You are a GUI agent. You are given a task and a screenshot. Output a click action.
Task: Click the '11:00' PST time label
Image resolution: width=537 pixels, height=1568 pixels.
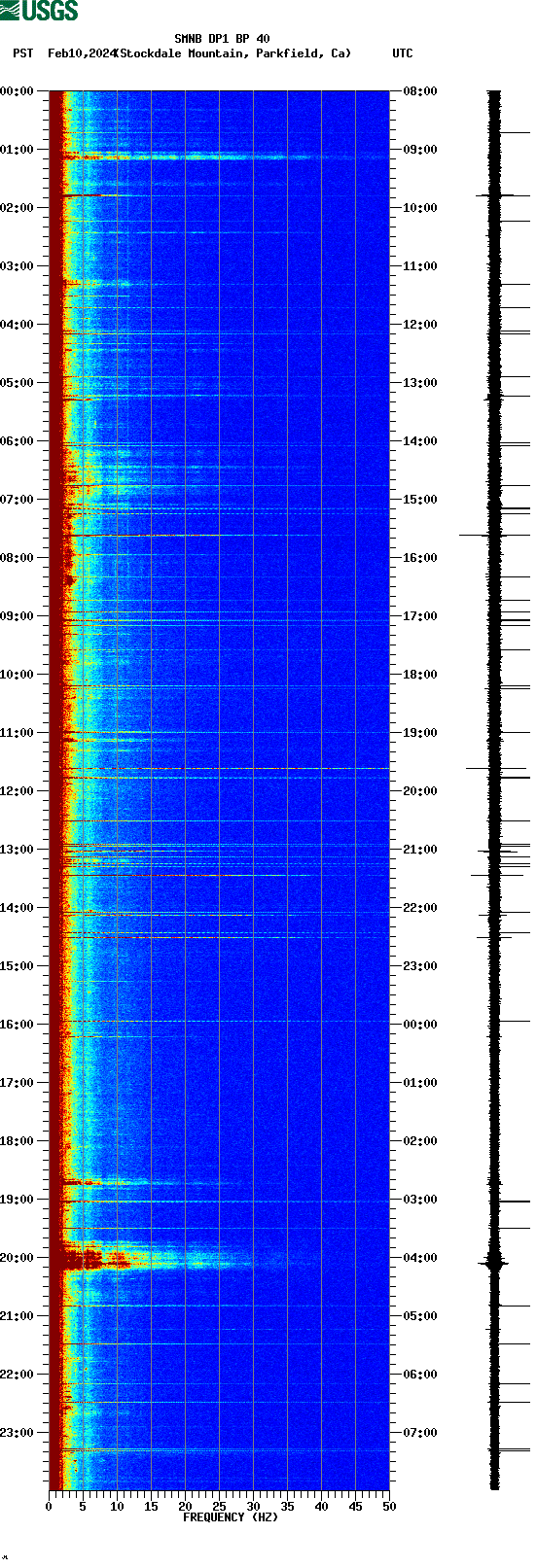pyautogui.click(x=17, y=733)
